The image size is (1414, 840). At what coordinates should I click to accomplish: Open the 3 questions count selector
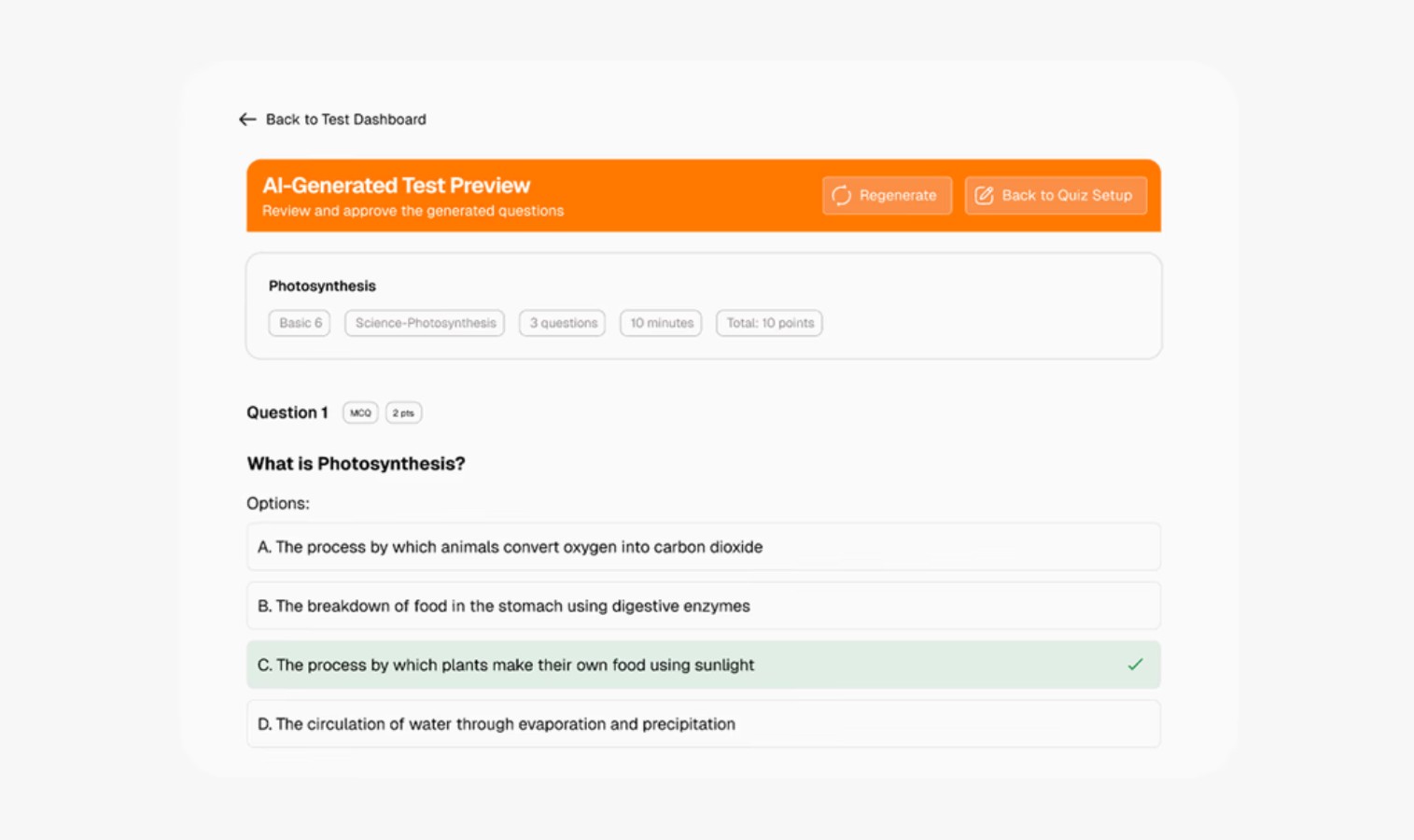[x=561, y=322]
